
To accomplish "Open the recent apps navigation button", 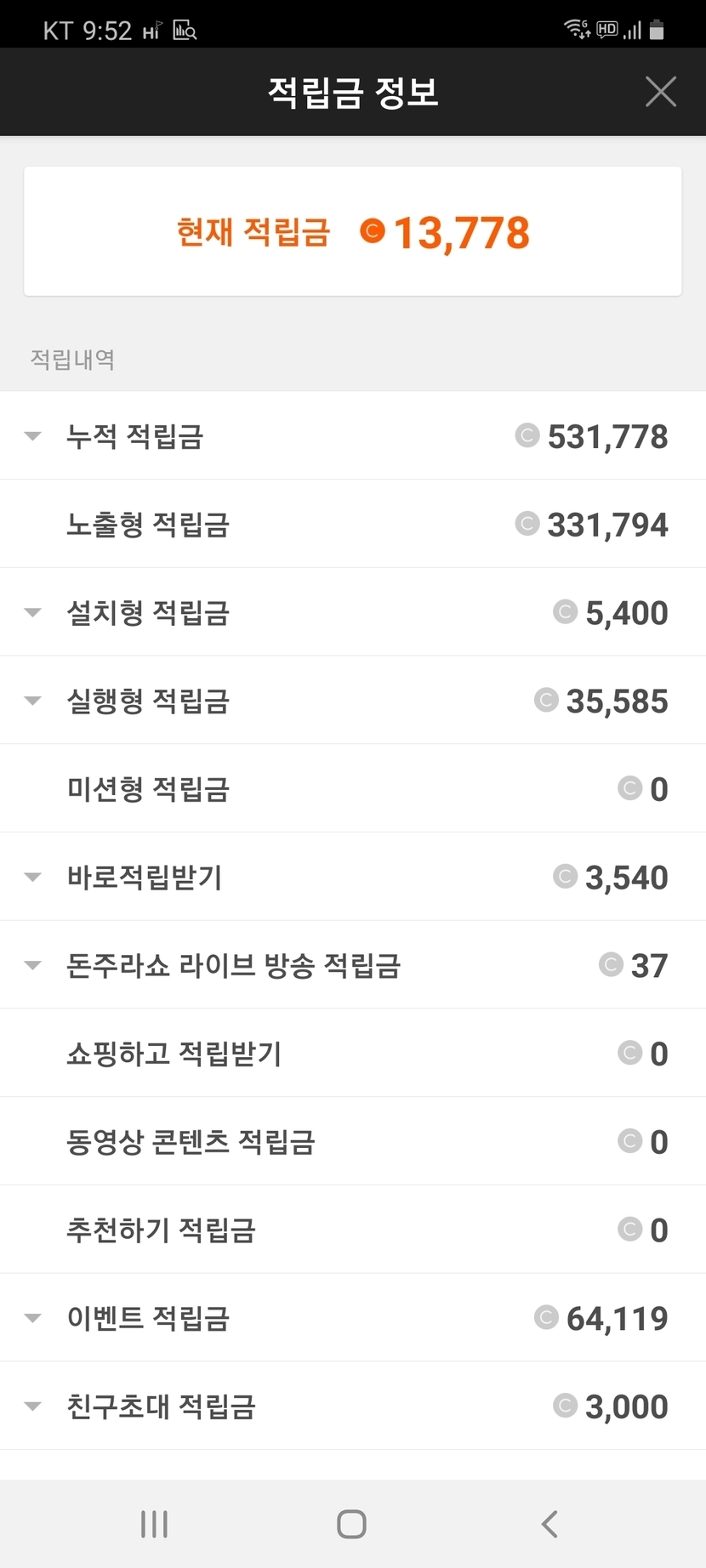I will pyautogui.click(x=154, y=1524).
